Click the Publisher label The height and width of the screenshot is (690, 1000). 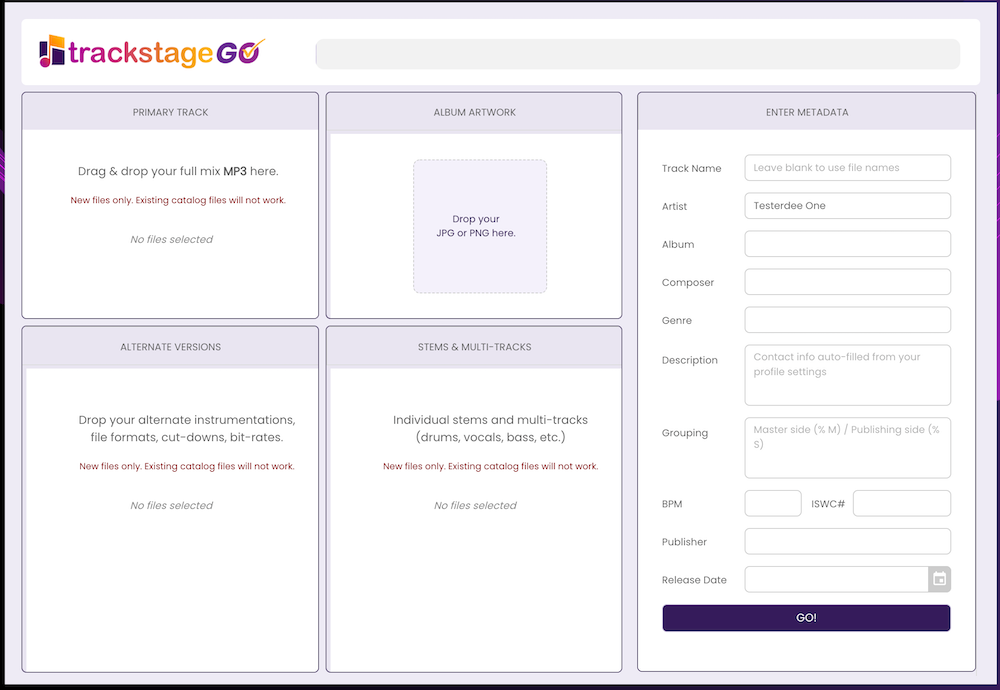click(684, 542)
